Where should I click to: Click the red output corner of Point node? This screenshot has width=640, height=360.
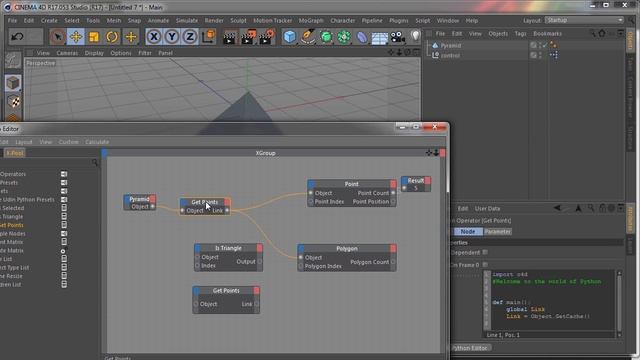coord(393,184)
